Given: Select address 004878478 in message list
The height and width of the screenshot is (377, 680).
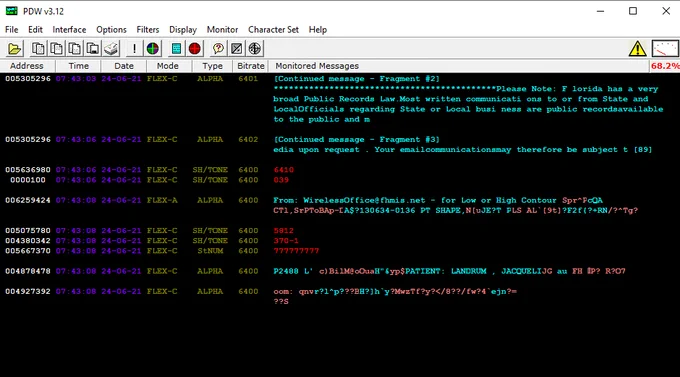Looking at the screenshot, I should [x=28, y=271].
